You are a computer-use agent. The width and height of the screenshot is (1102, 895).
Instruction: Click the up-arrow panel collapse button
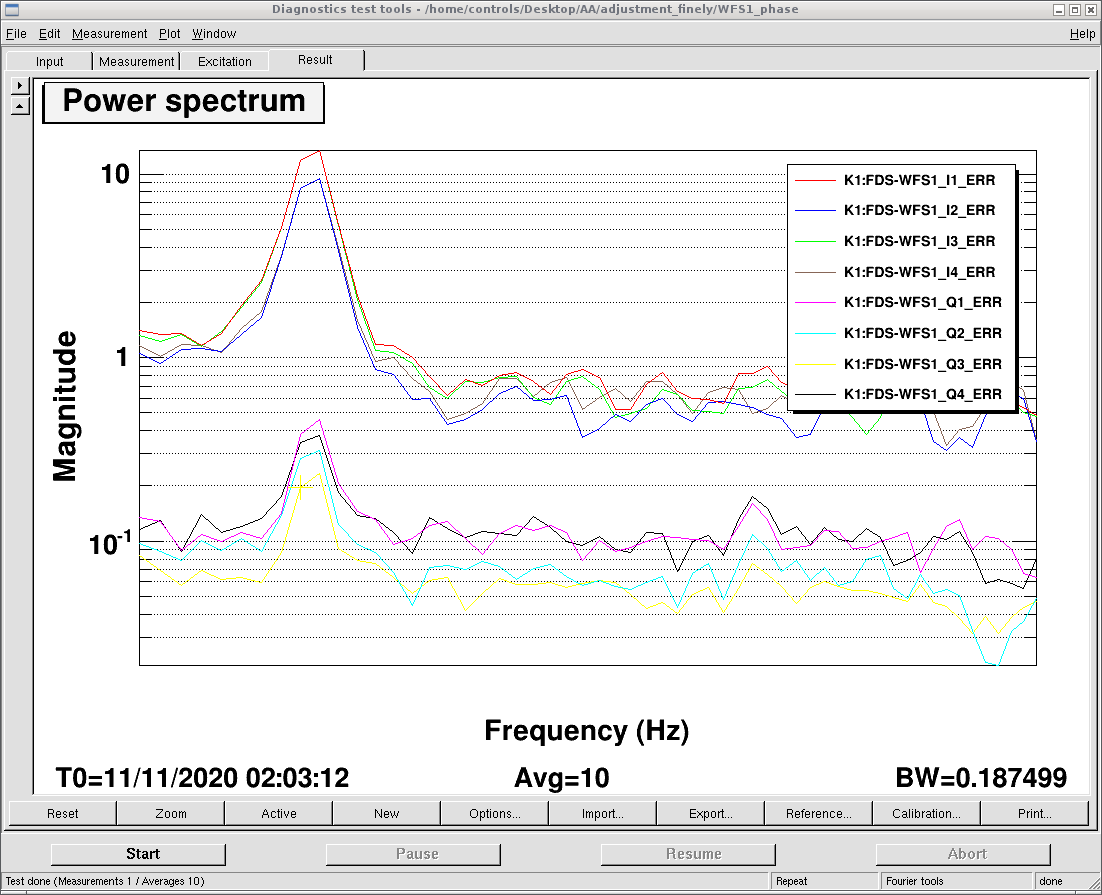point(20,106)
